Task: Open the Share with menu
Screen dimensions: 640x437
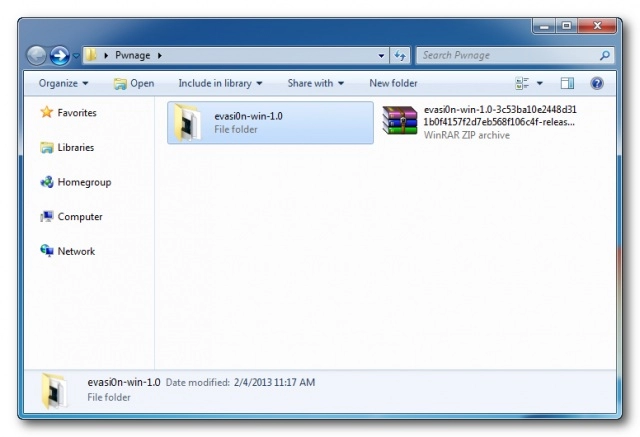Action: point(316,83)
